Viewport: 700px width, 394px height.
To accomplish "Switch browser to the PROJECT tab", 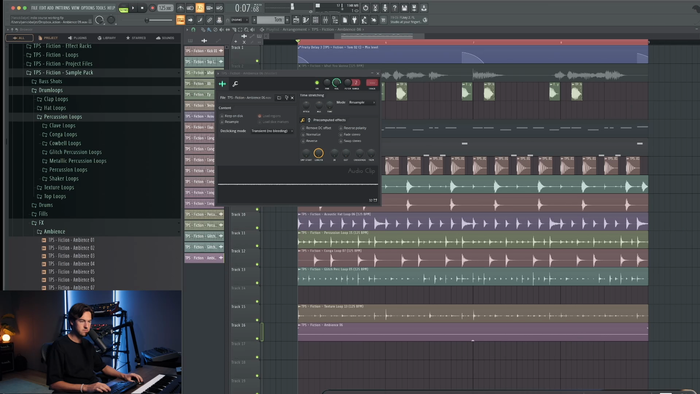I will (48, 38).
